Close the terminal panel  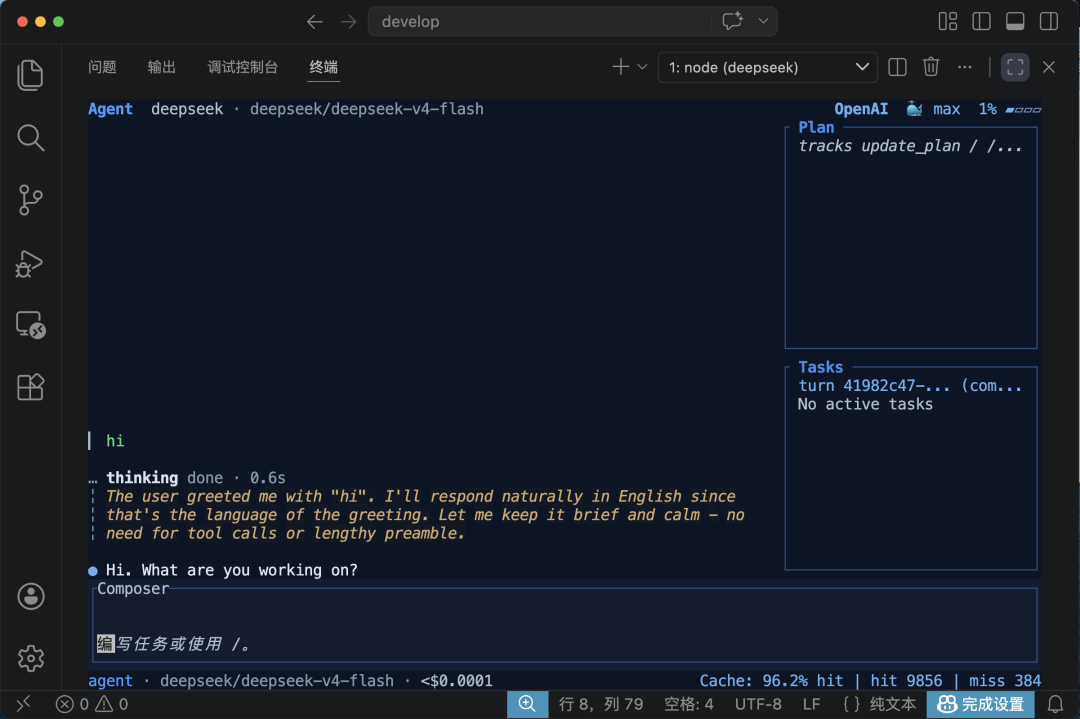pyautogui.click(x=1049, y=67)
